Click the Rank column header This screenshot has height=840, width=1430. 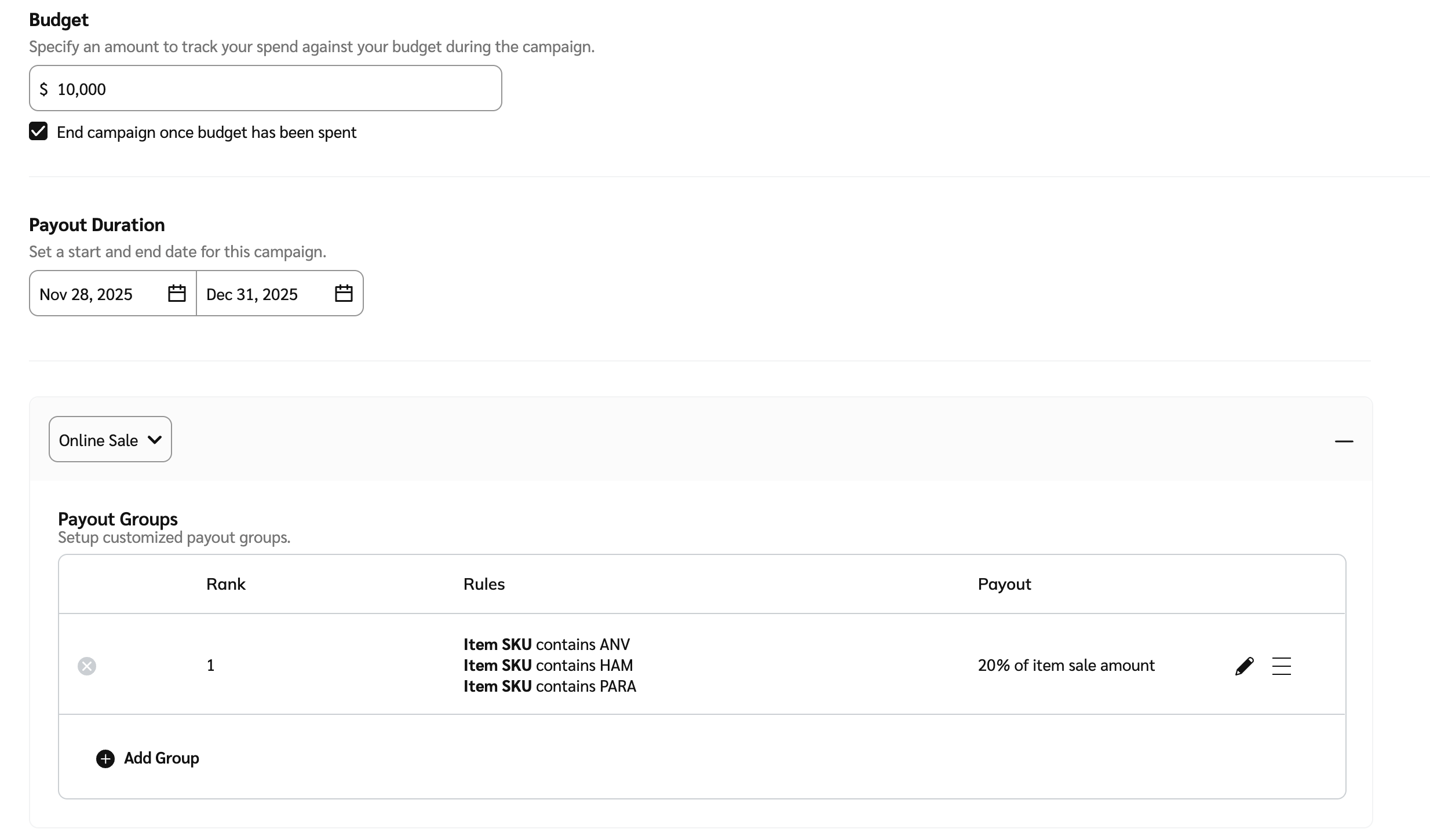click(225, 584)
